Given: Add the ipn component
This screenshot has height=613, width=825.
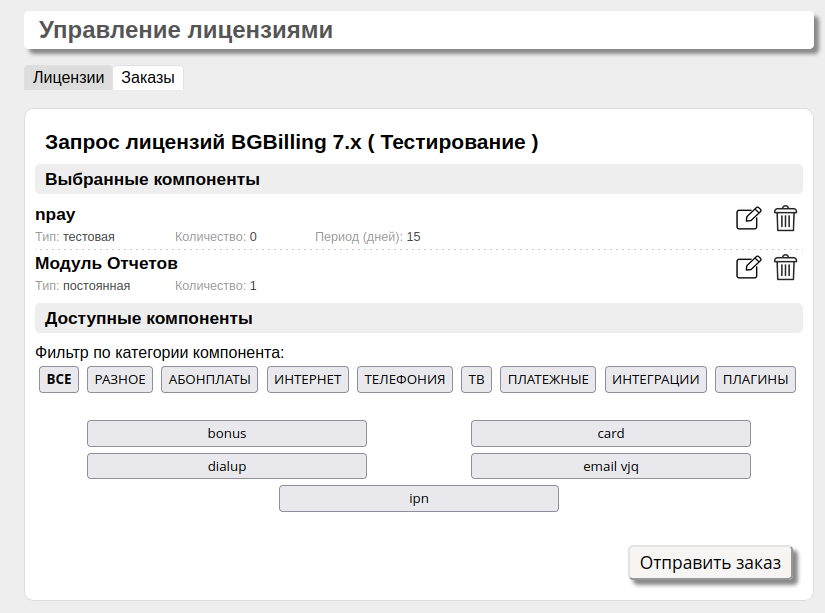Looking at the screenshot, I should (418, 498).
